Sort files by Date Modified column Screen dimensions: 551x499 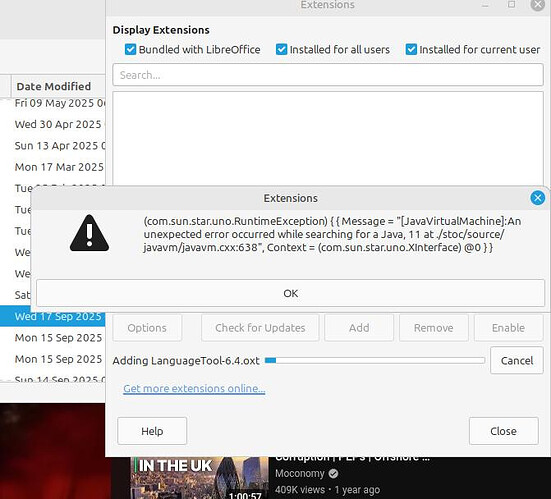[x=53, y=86]
